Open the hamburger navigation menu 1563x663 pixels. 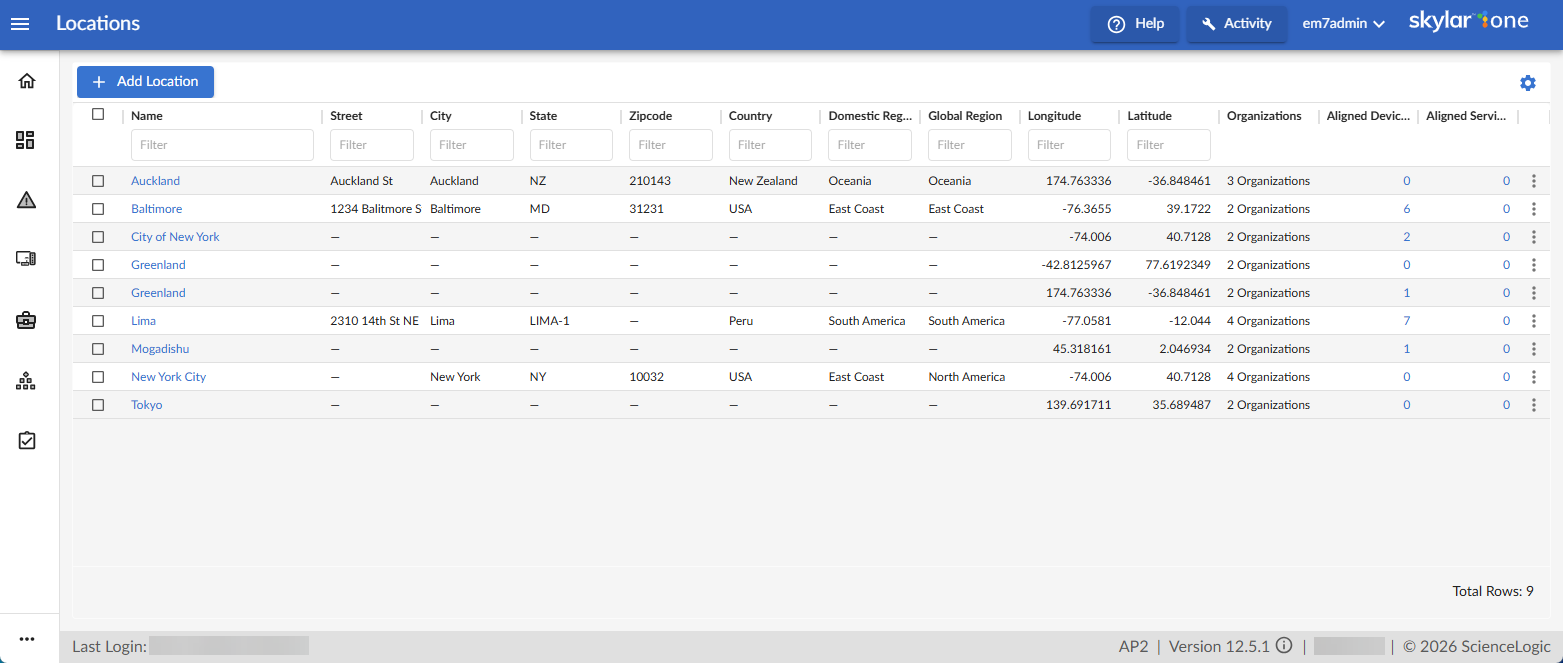pos(20,24)
